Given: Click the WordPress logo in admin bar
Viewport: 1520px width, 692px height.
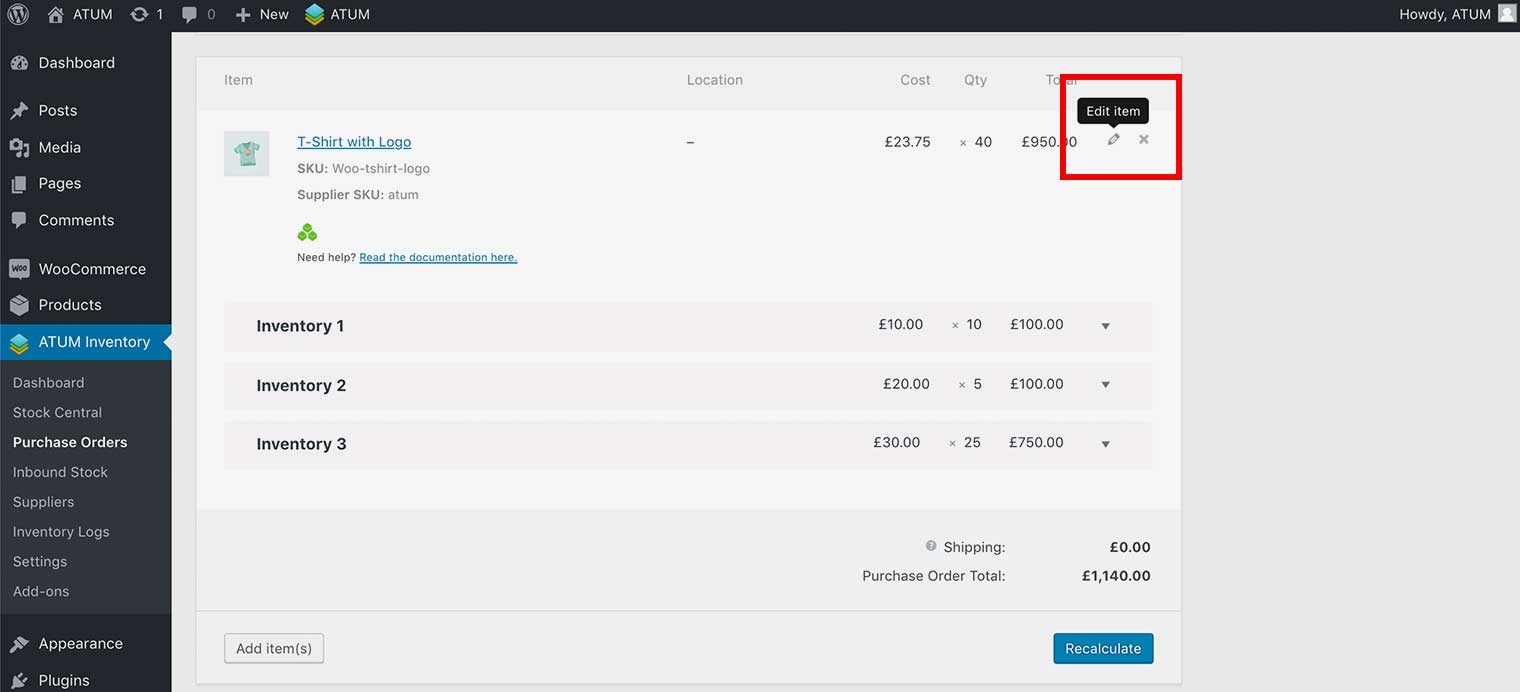Looking at the screenshot, I should tap(18, 14).
